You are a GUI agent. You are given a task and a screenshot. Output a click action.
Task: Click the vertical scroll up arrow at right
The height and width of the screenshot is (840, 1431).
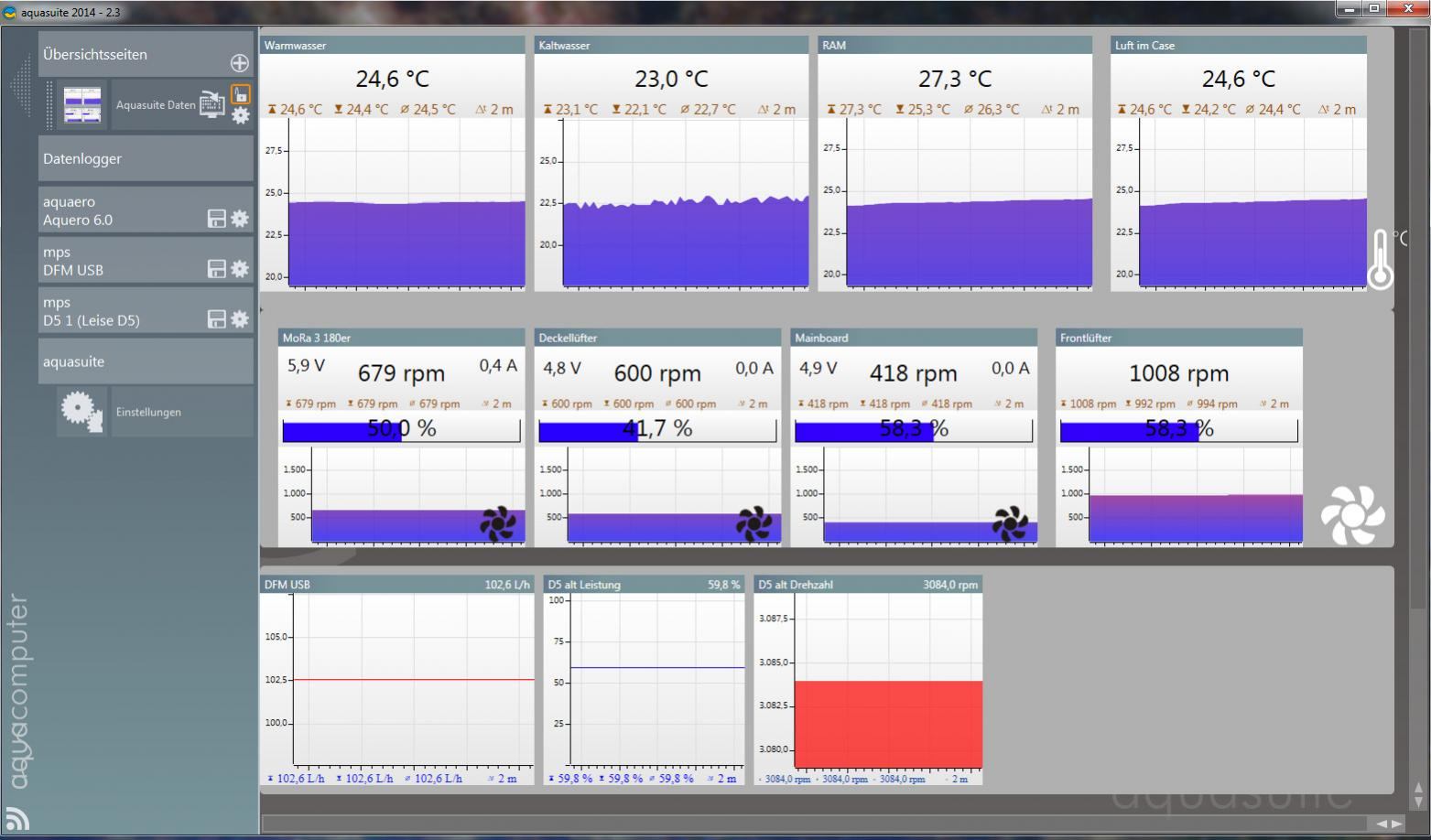click(1419, 786)
